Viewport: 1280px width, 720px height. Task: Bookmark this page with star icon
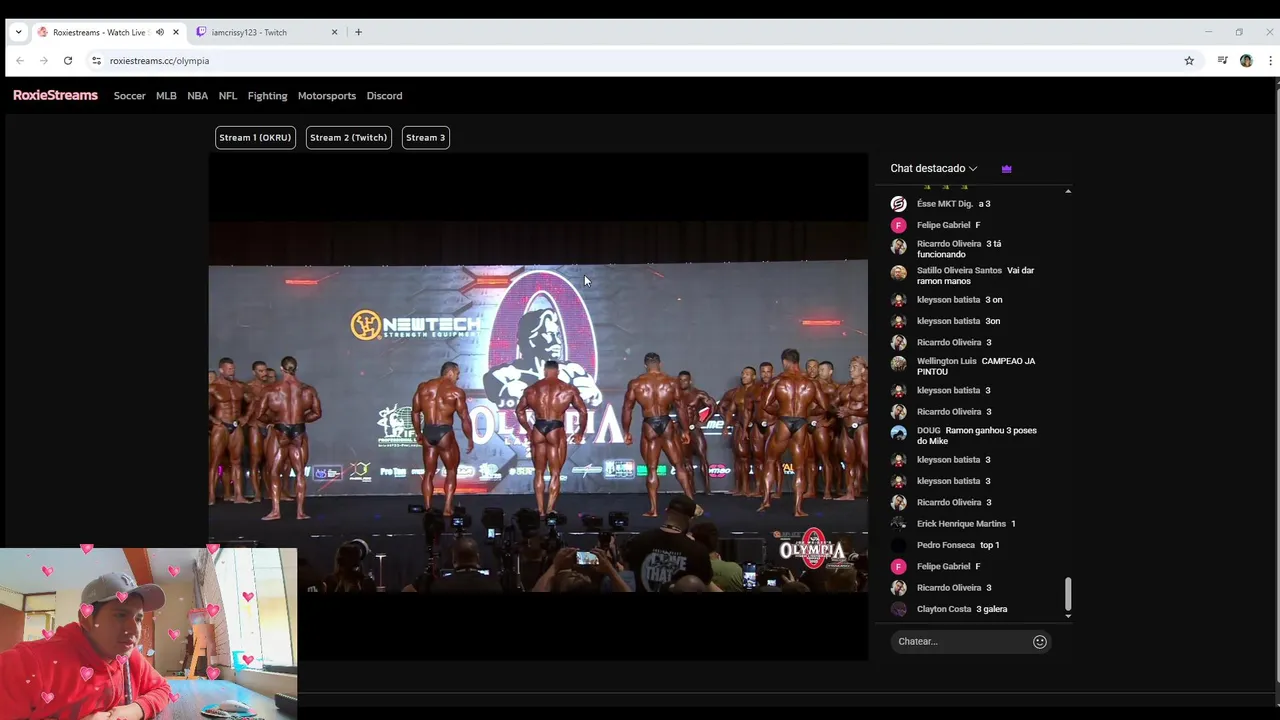1189,61
